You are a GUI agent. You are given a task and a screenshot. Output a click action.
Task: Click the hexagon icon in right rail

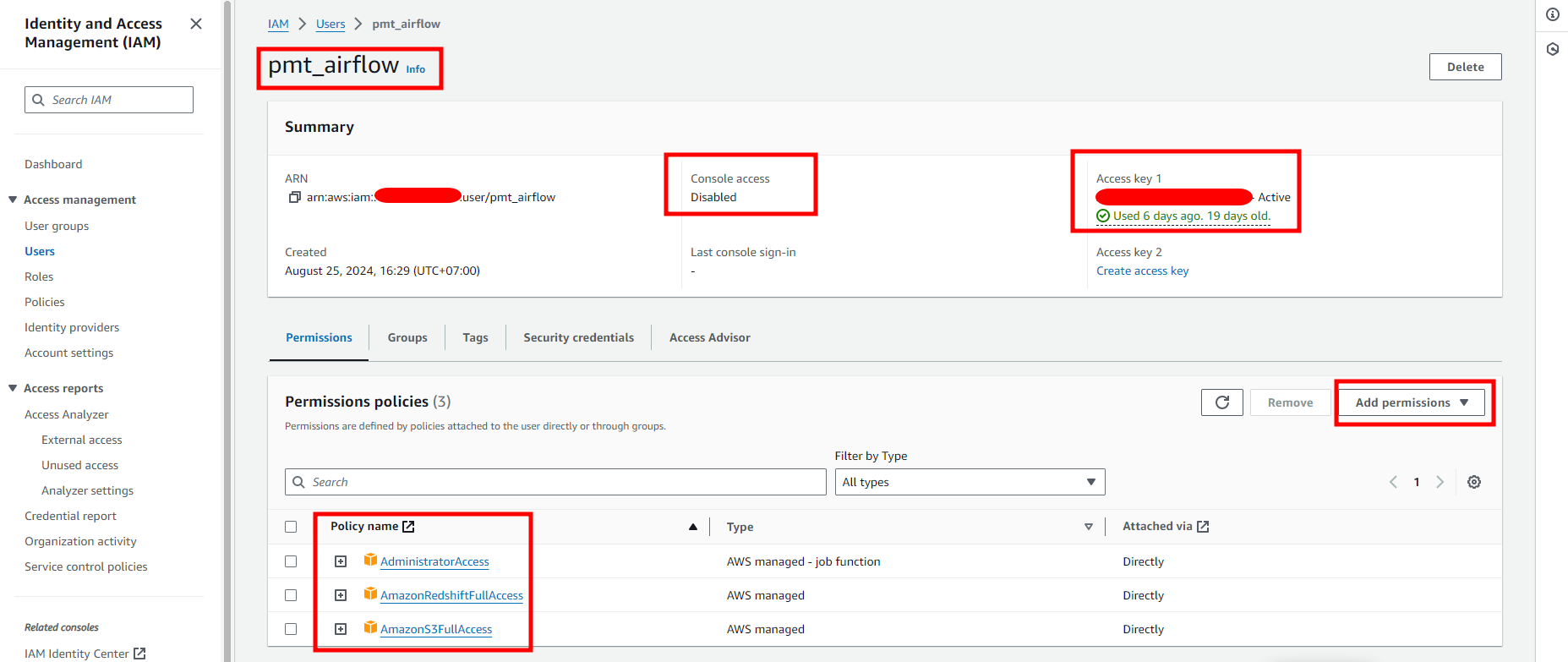pos(1553,49)
